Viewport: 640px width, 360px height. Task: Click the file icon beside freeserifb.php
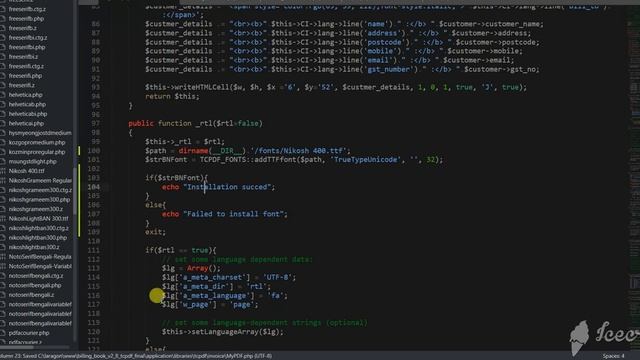[3, 18]
